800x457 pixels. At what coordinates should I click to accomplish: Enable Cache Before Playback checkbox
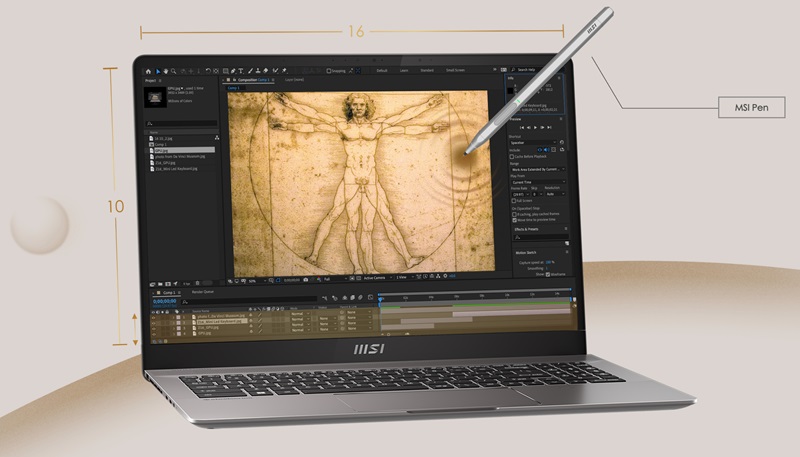click(x=512, y=157)
